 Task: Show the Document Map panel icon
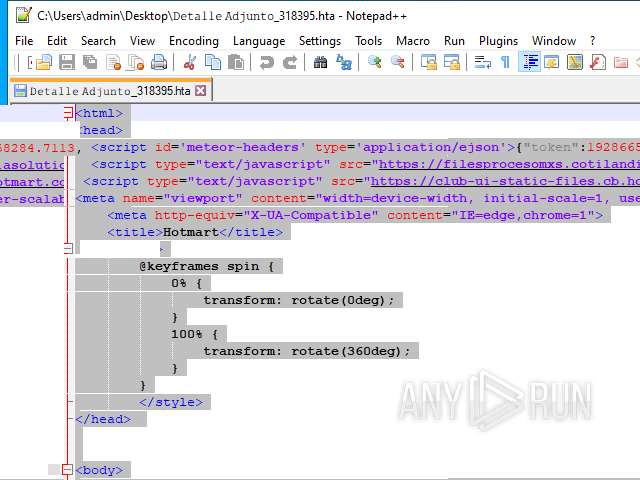(x=575, y=62)
